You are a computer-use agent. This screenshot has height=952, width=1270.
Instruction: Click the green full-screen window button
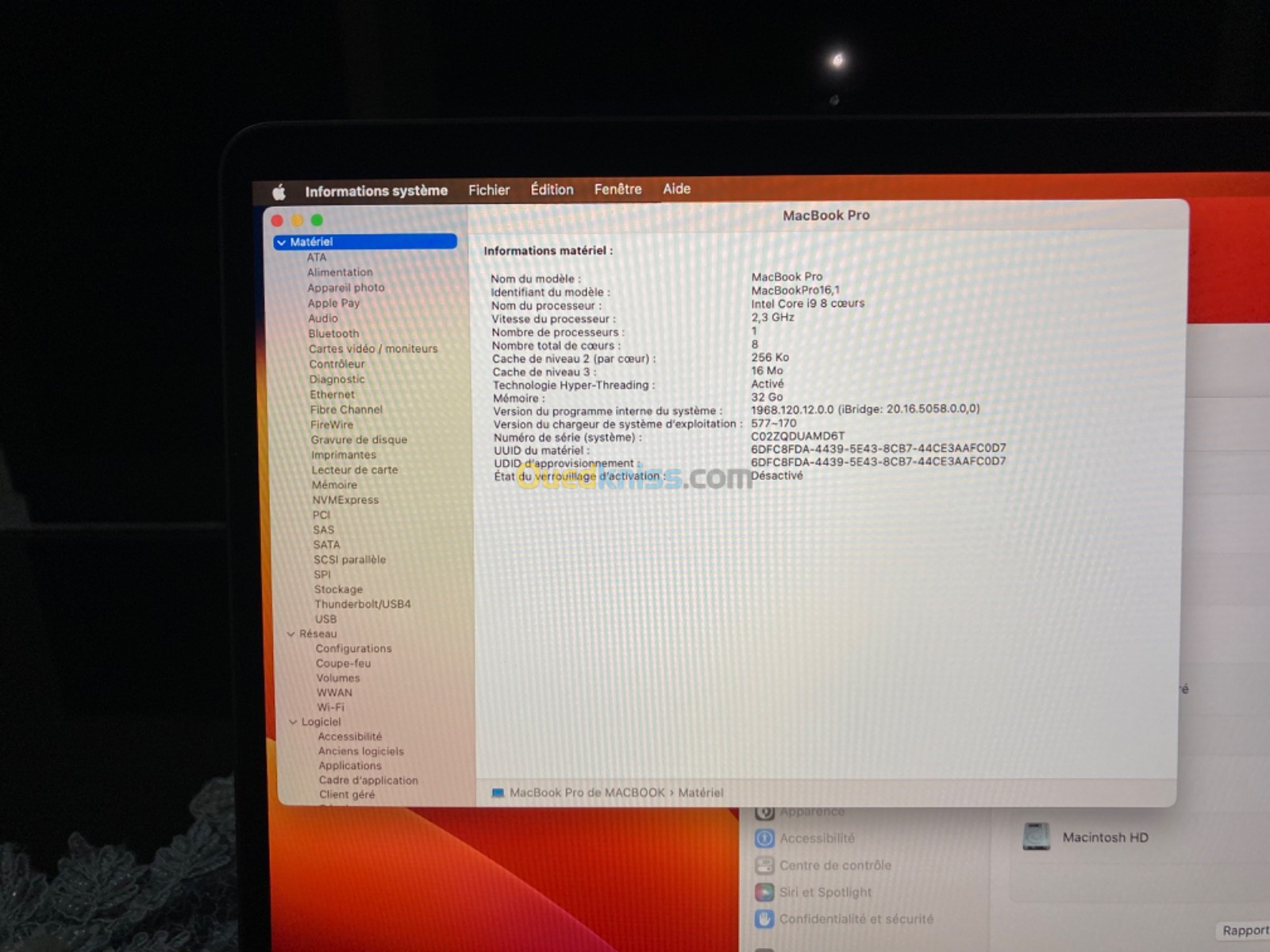pos(317,220)
